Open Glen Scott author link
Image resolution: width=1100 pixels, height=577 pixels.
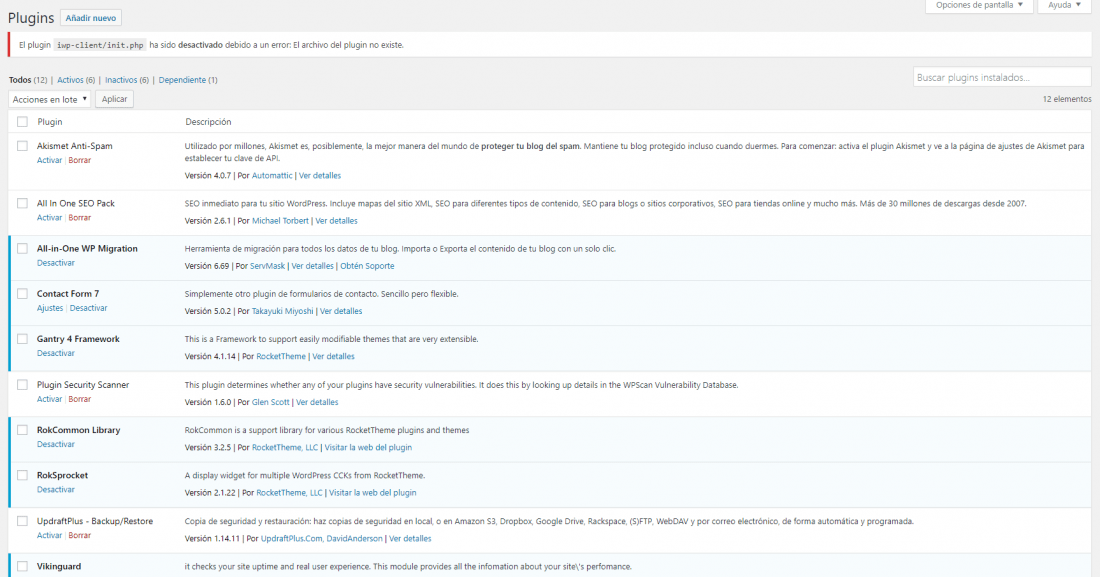[271, 402]
